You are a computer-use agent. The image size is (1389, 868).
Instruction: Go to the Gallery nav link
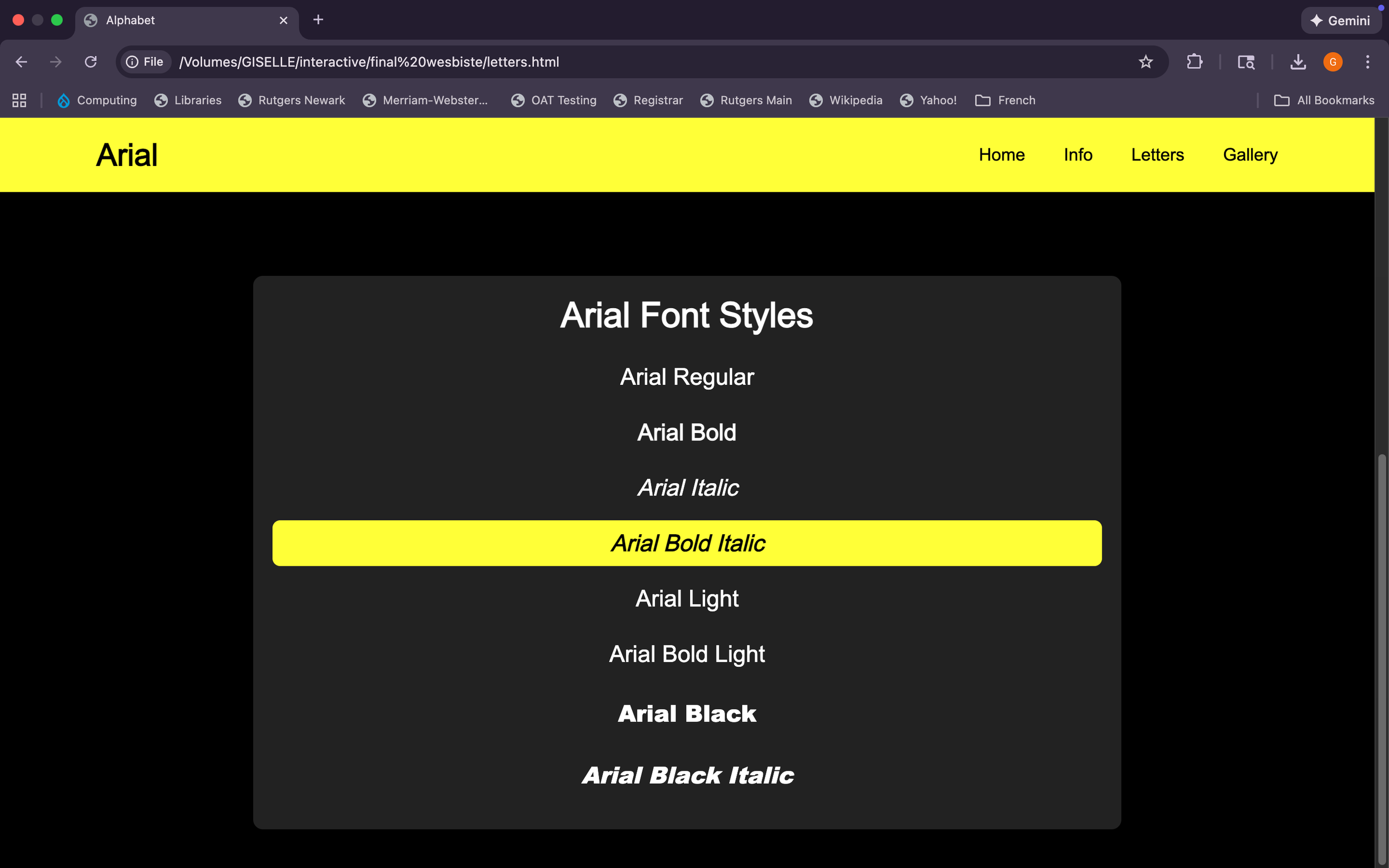1250,155
